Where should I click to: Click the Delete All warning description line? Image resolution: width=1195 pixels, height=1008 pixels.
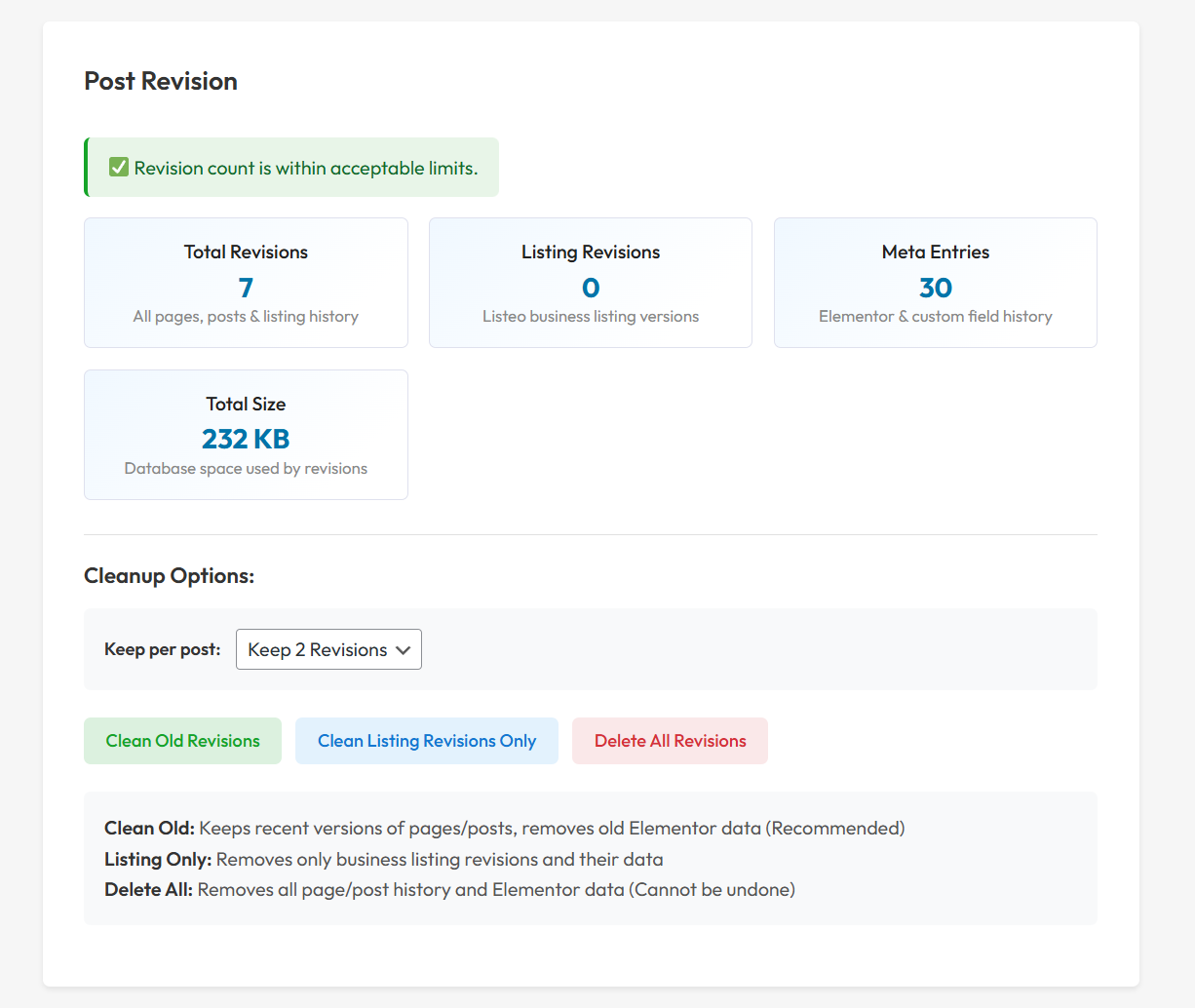(449, 889)
